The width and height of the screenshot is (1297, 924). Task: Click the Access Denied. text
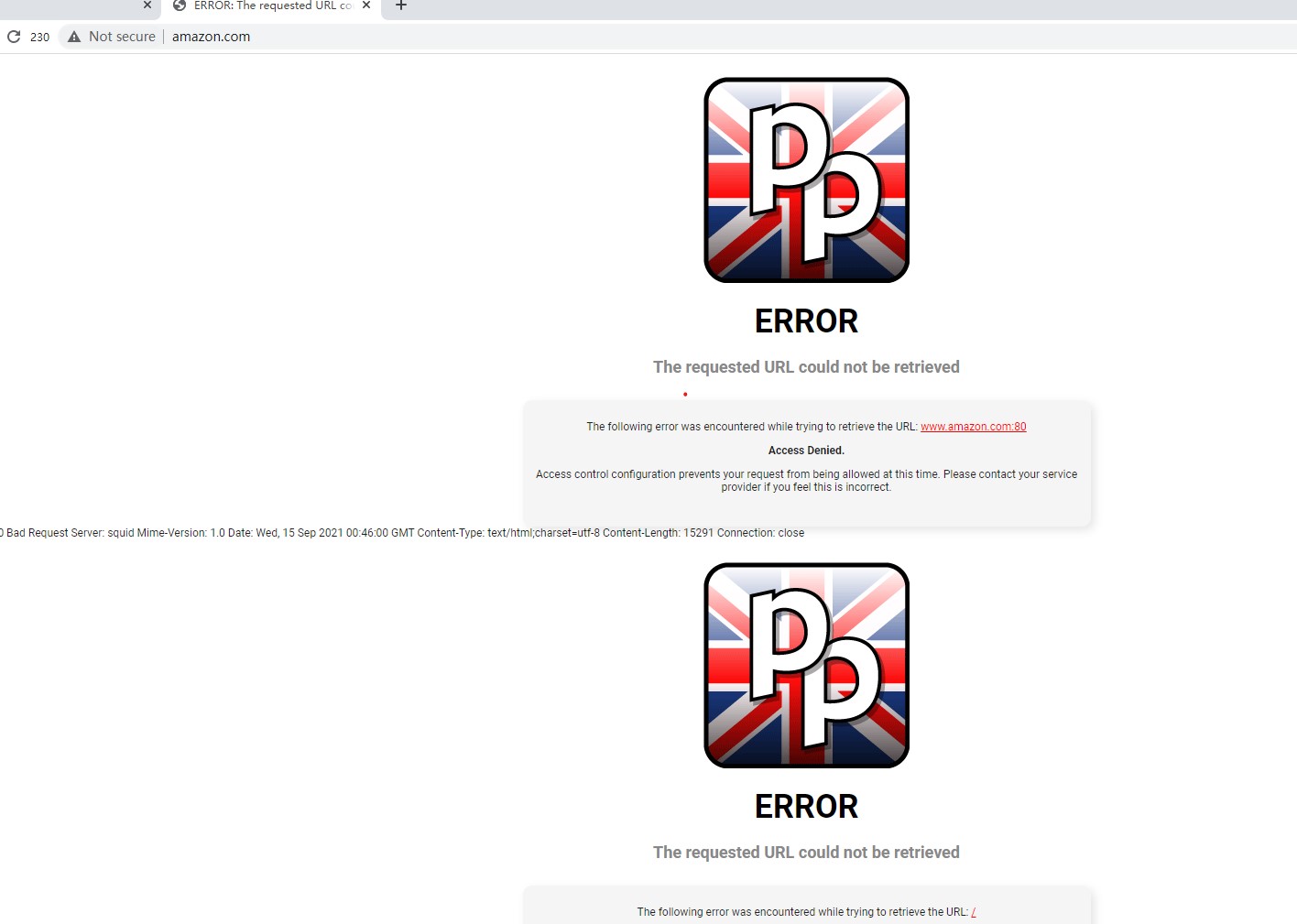point(806,451)
